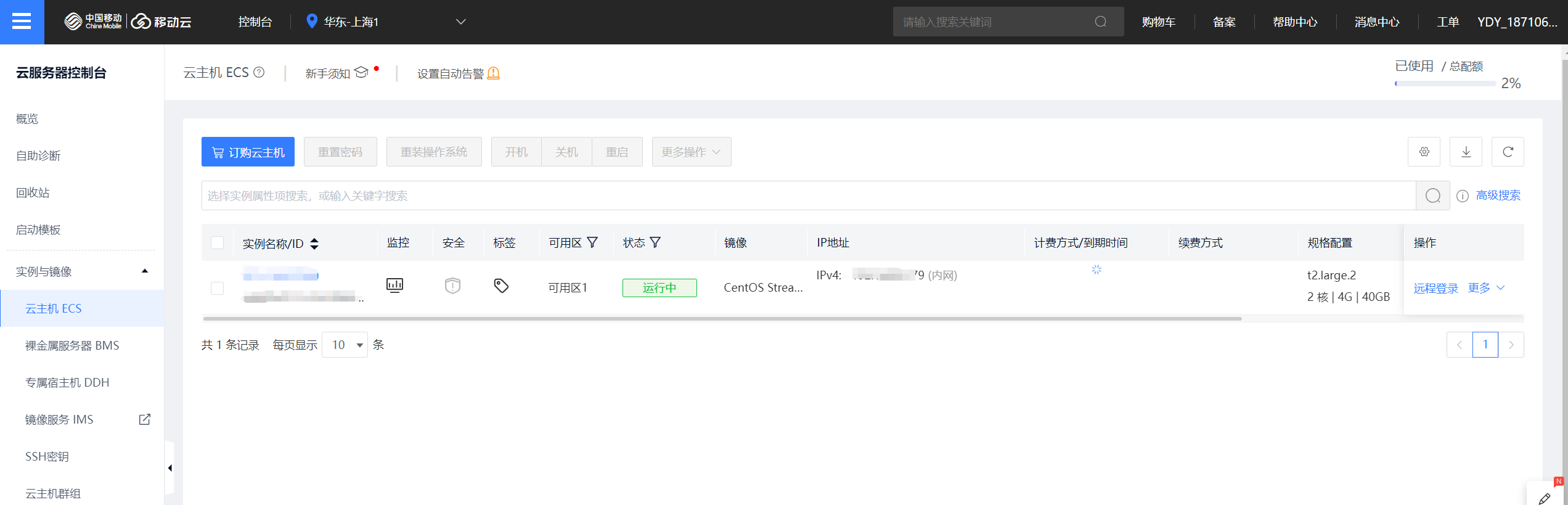Open 专属宿主机 DDH in sidebar
1568x505 pixels.
[x=67, y=382]
